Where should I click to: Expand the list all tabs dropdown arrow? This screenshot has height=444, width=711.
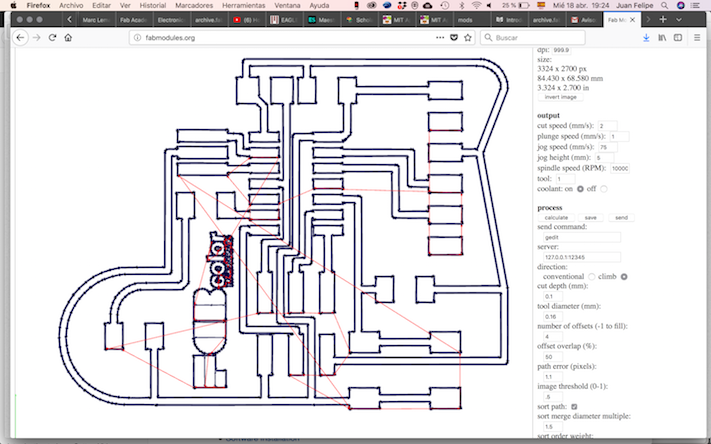click(x=681, y=19)
